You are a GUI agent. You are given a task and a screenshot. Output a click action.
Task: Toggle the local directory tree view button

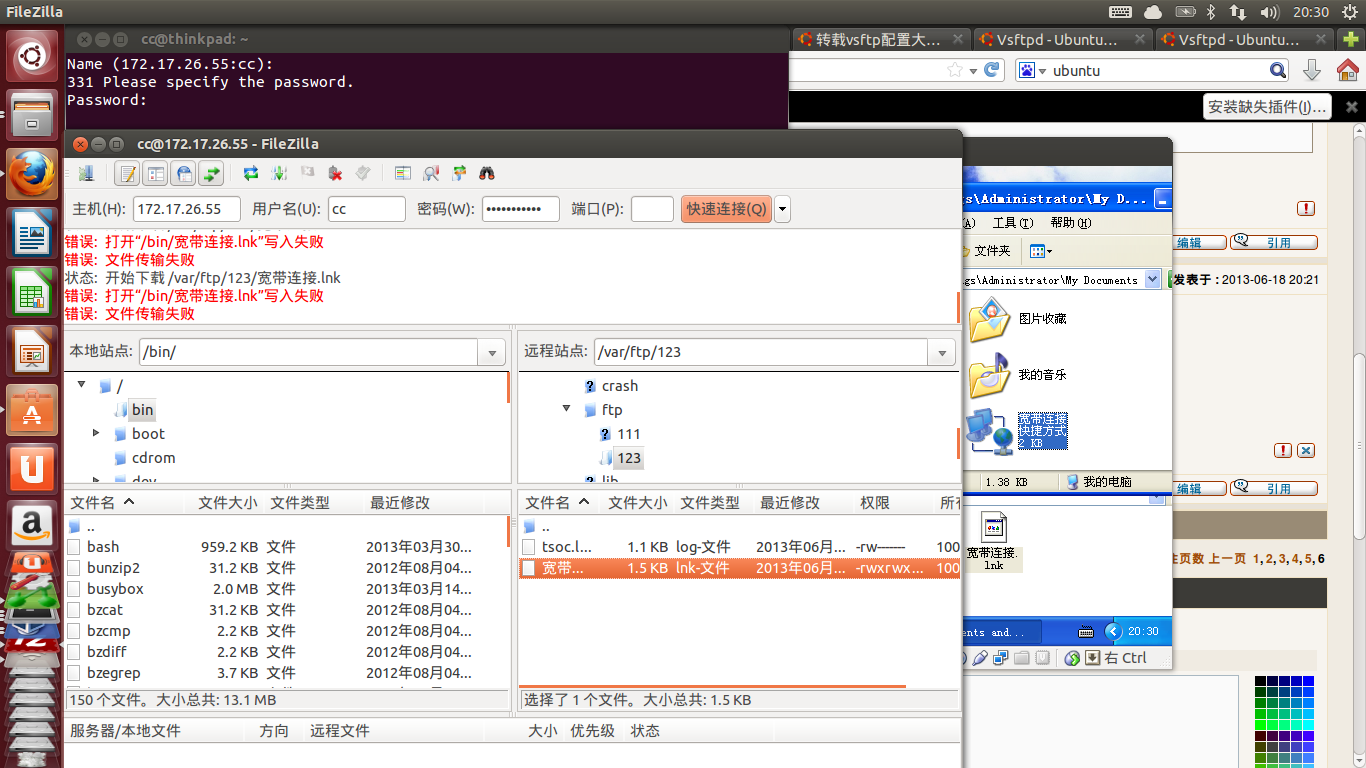click(155, 173)
